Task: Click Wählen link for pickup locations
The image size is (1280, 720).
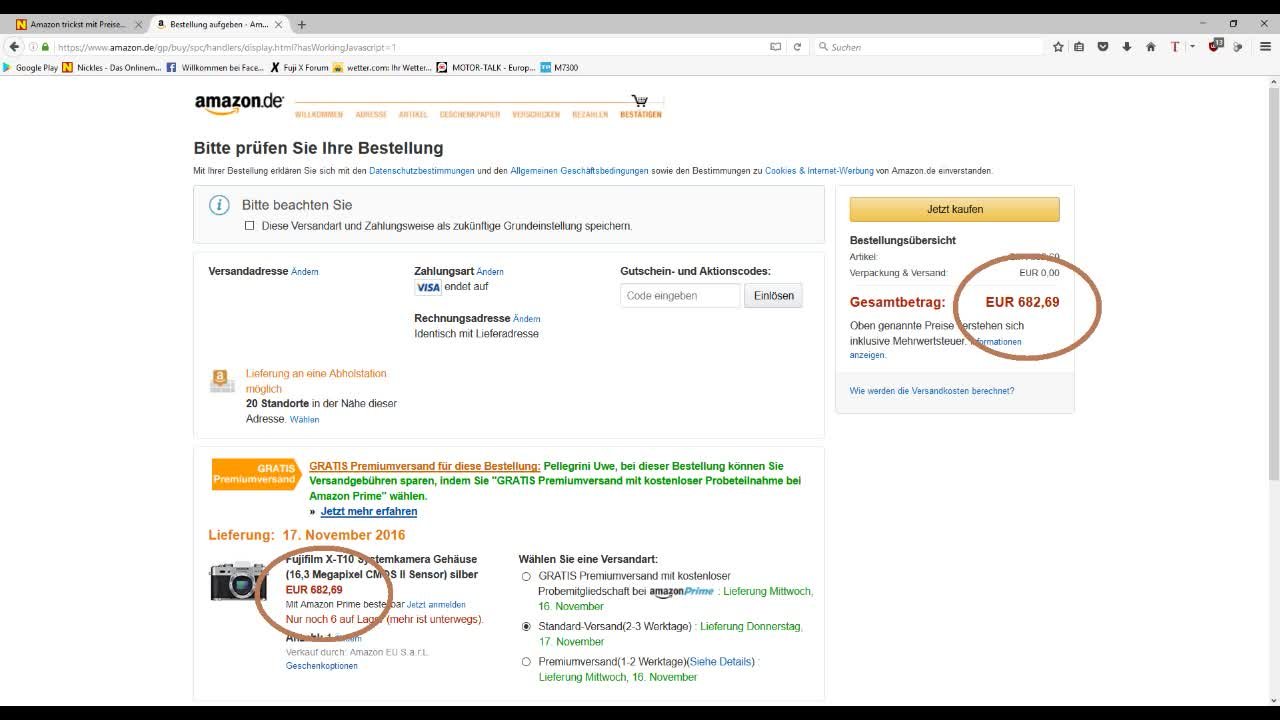Action: (x=304, y=420)
